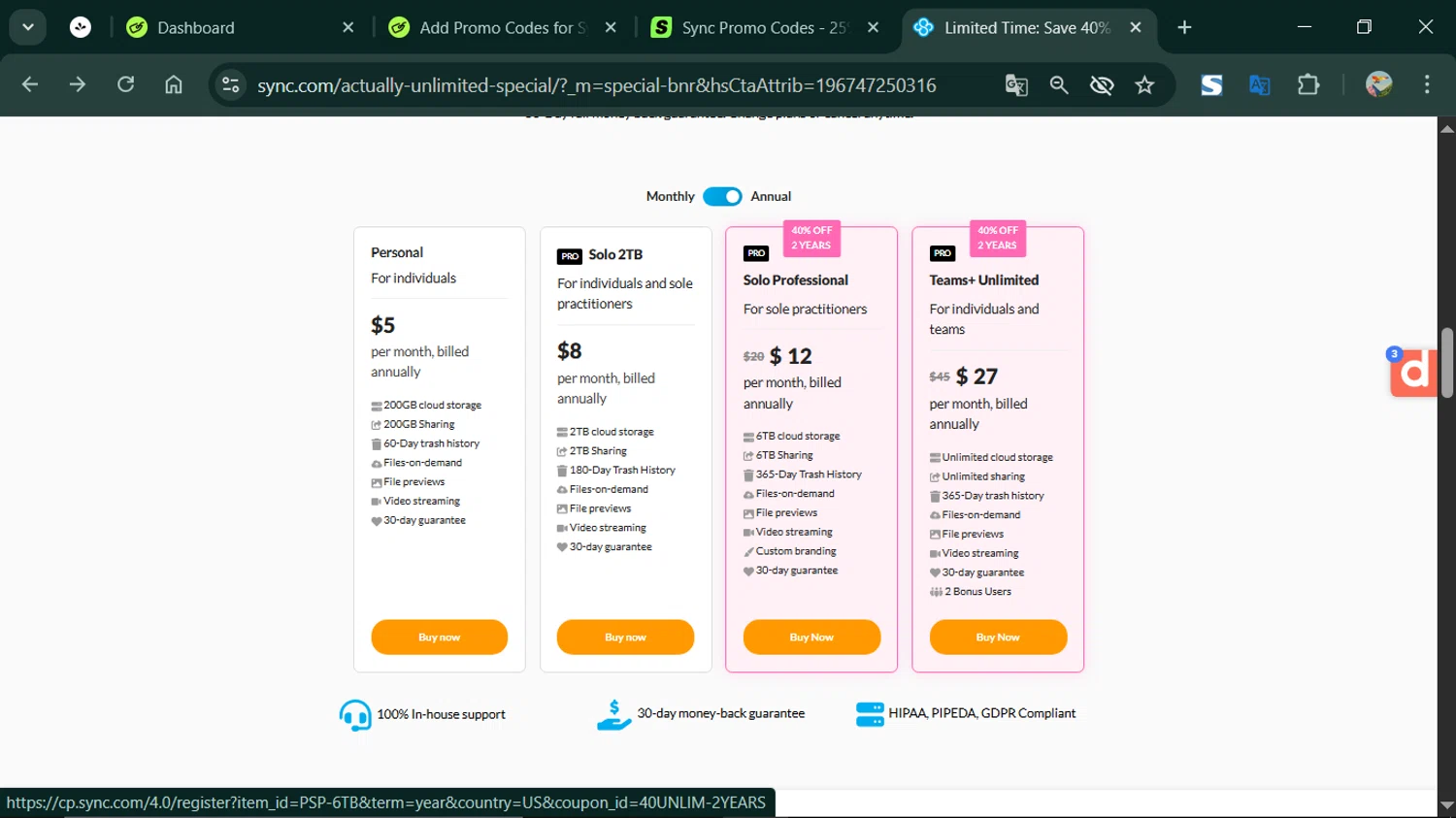Switch to the Dashboard tab

[x=243, y=27]
